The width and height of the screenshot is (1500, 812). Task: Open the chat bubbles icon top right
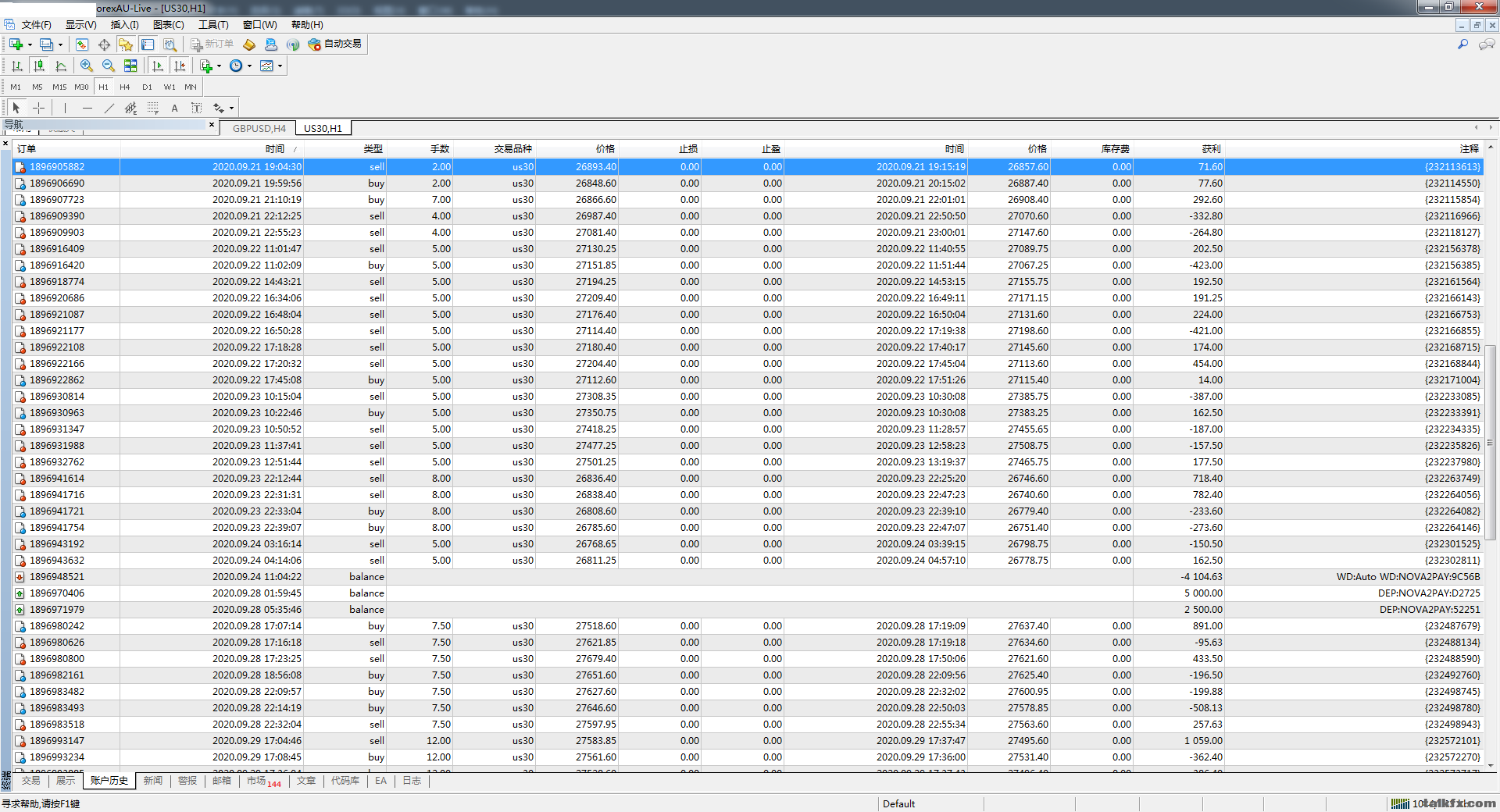pyautogui.click(x=1487, y=45)
